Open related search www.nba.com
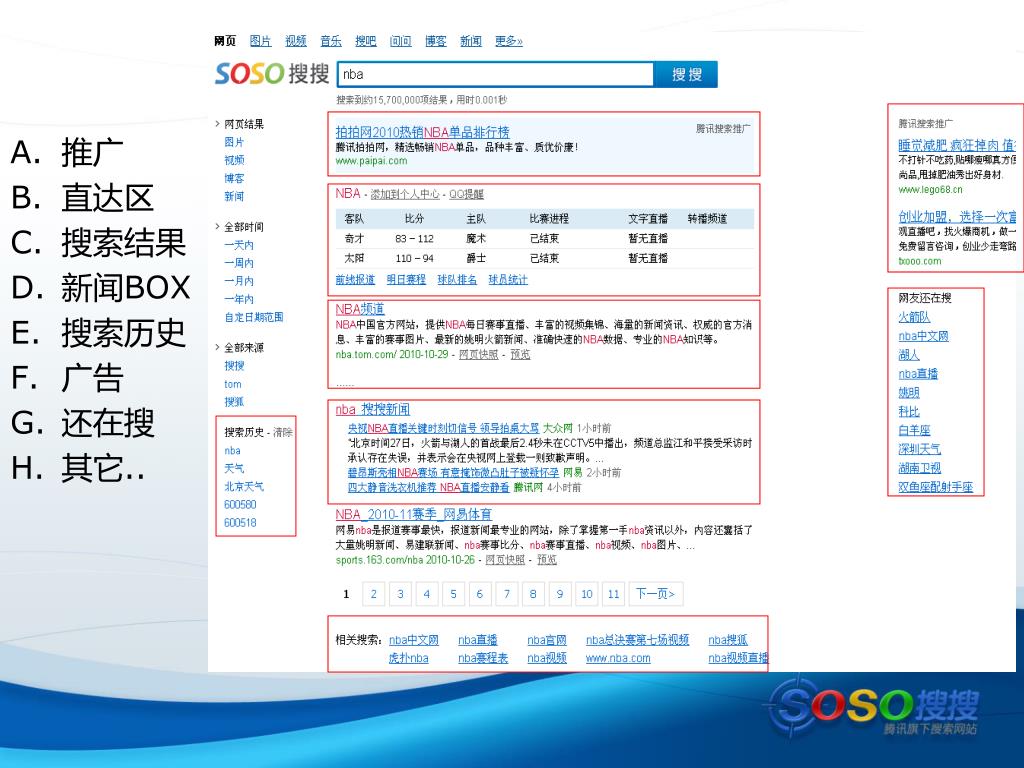The height and width of the screenshot is (768, 1024). 618,658
